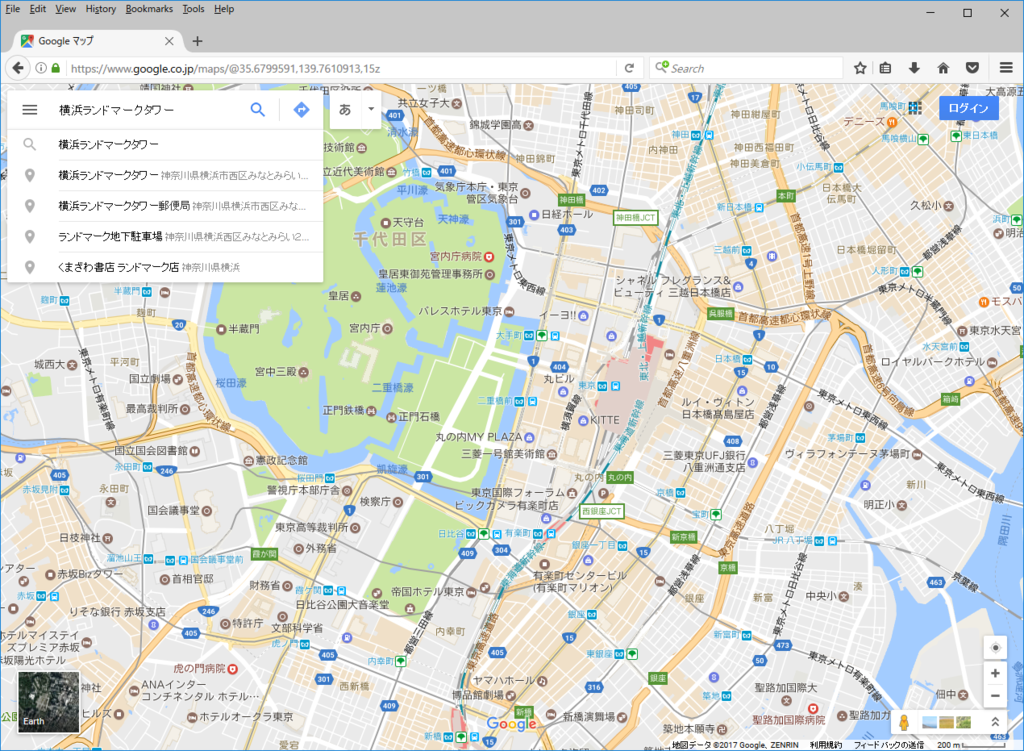
Task: Click the green secure connection padlock
Action: pyautogui.click(x=56, y=68)
